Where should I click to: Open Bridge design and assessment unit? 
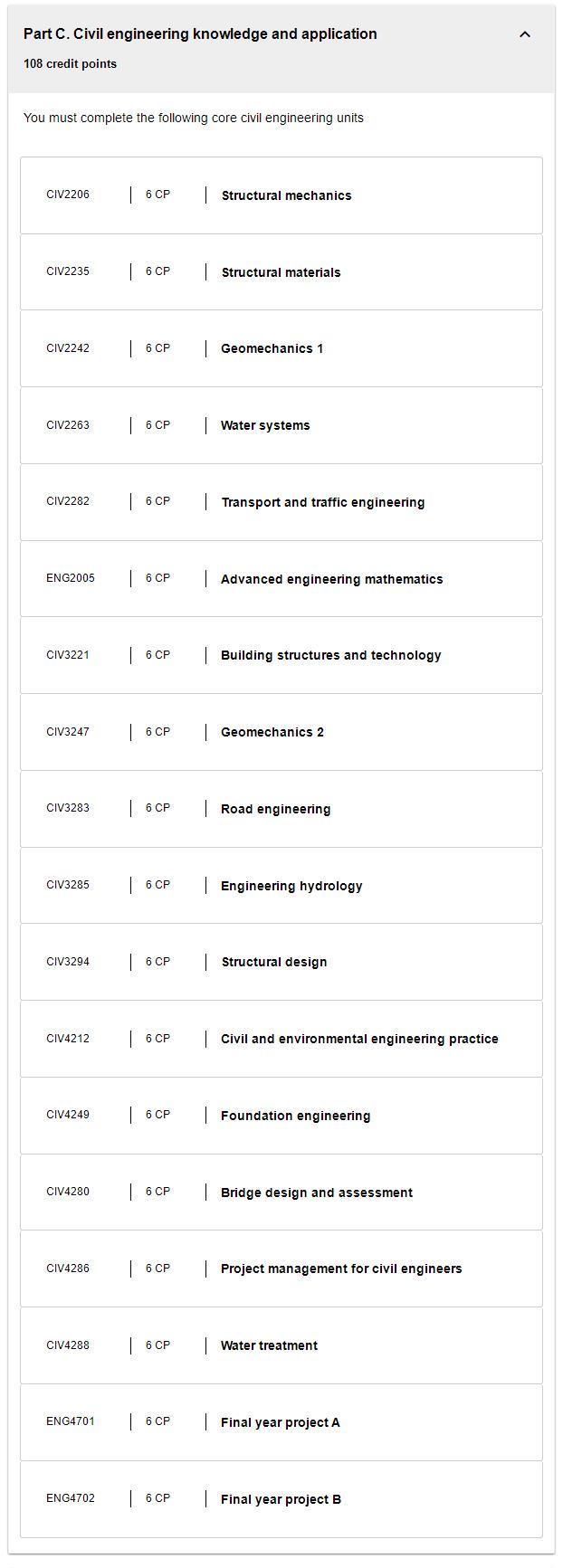281,1193
